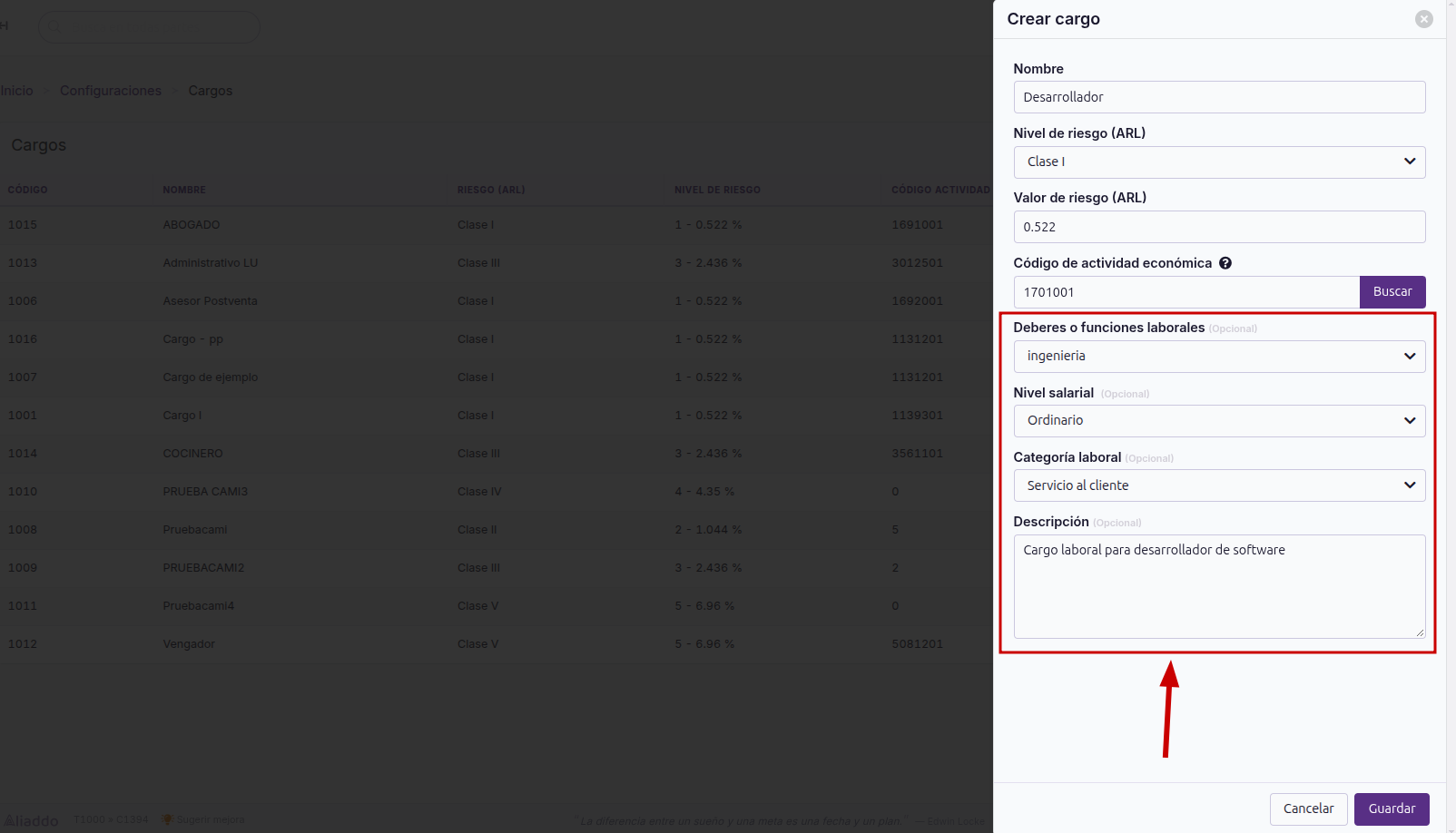Click the resize grip of Descripción textarea
This screenshot has height=833, width=1456.
tap(1419, 632)
